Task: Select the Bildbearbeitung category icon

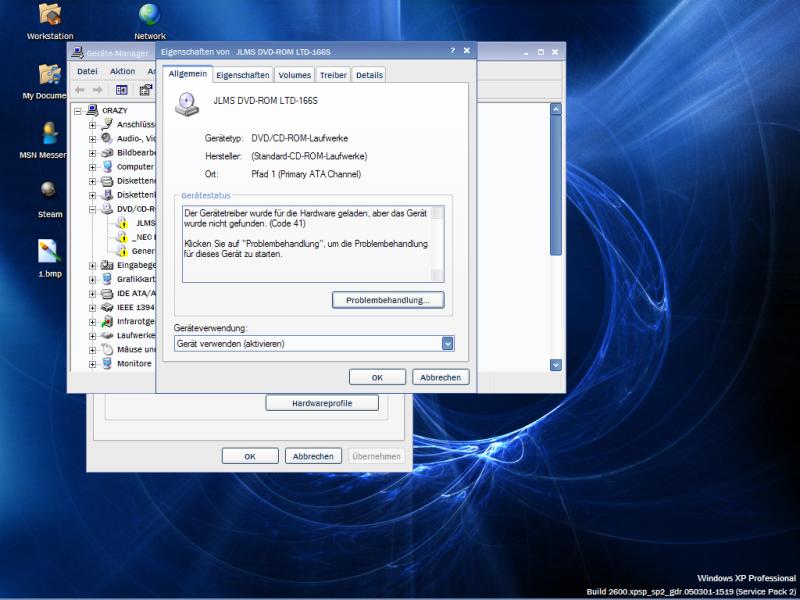Action: [x=107, y=153]
